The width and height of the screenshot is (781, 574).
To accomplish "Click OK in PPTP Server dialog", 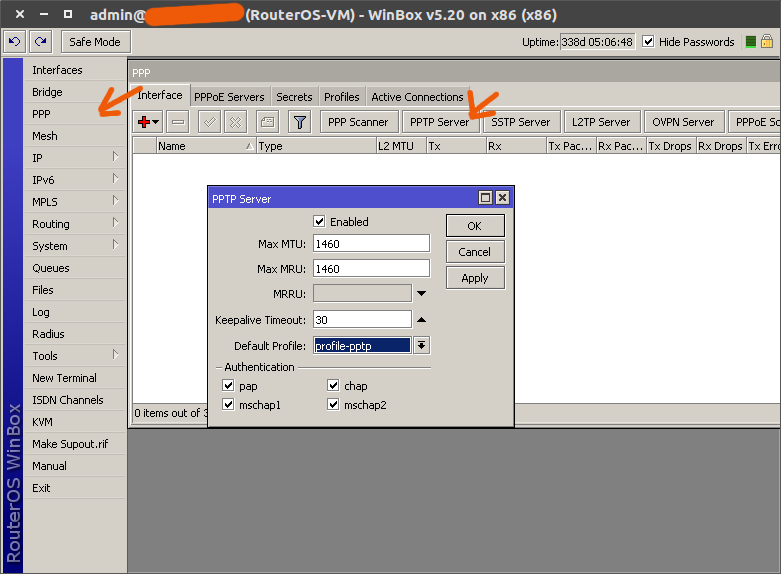I will click(475, 226).
